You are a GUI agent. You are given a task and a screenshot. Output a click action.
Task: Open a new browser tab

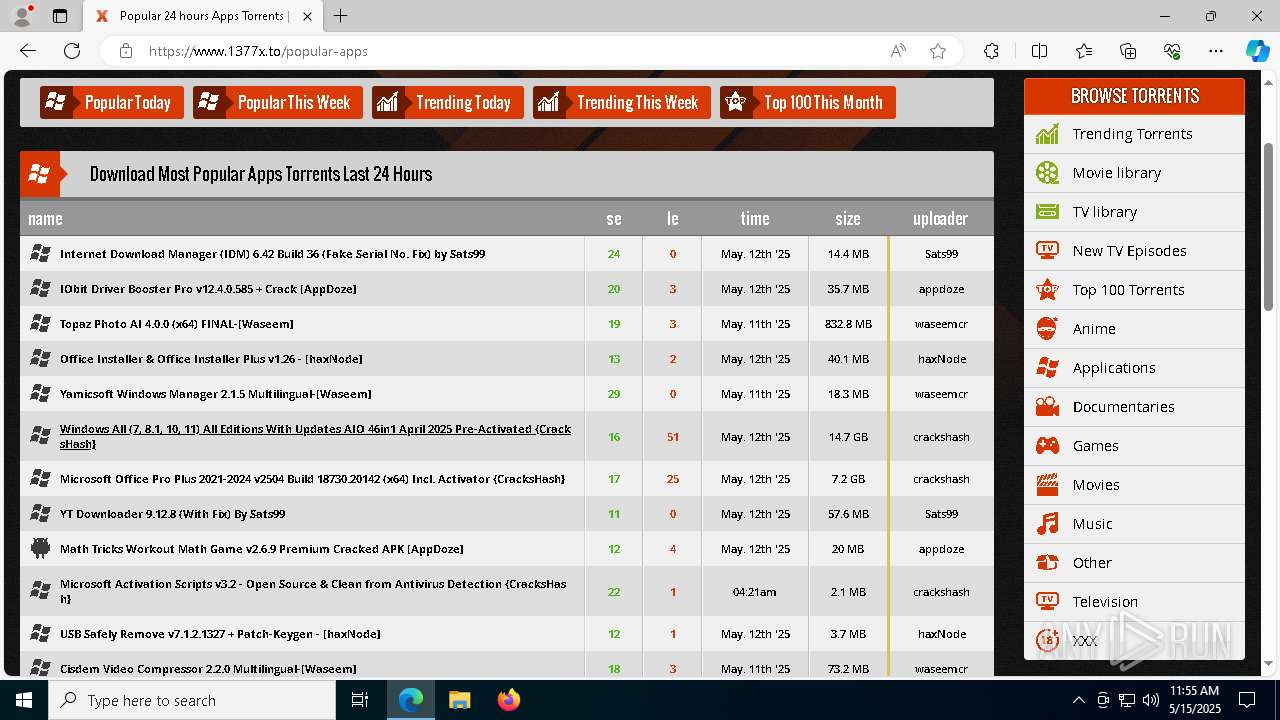(x=341, y=16)
